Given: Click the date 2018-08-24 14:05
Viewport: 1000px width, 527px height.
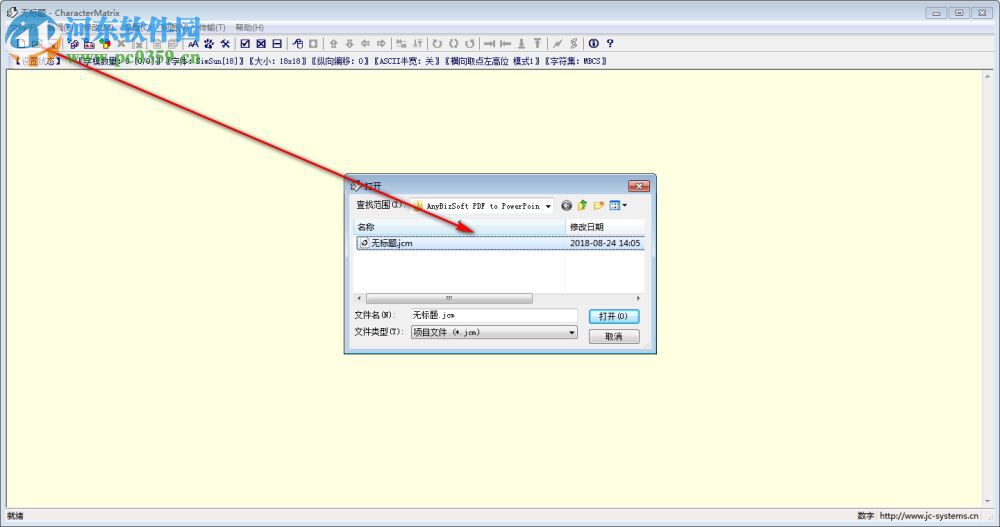Looking at the screenshot, I should (605, 243).
